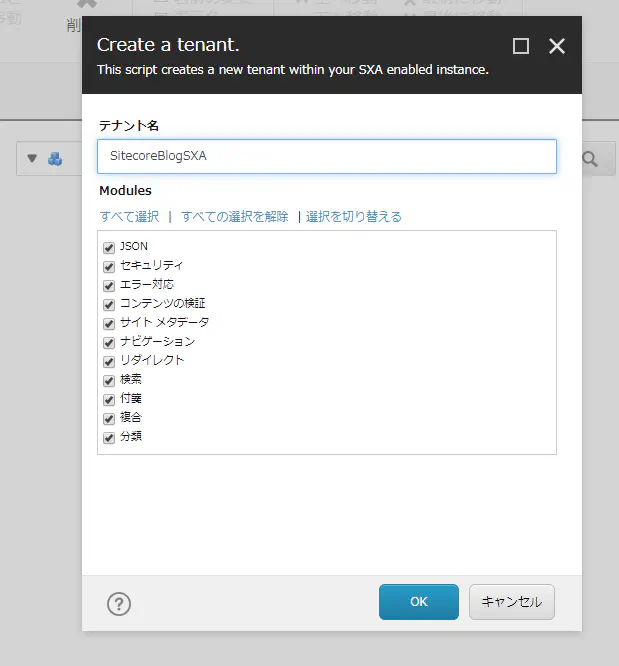Click the すべて選択 link

tap(130, 217)
